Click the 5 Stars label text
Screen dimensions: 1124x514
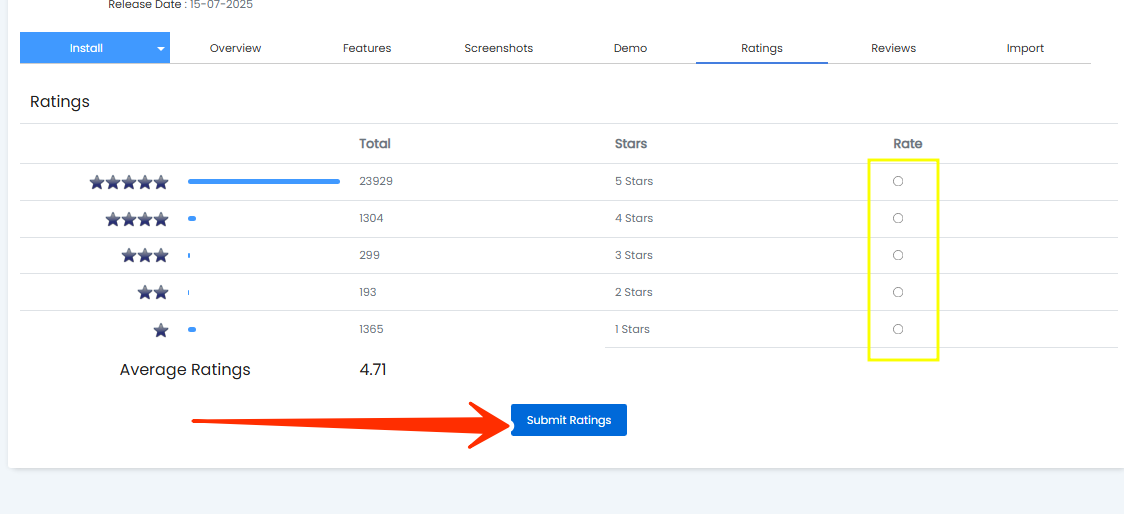coord(634,181)
